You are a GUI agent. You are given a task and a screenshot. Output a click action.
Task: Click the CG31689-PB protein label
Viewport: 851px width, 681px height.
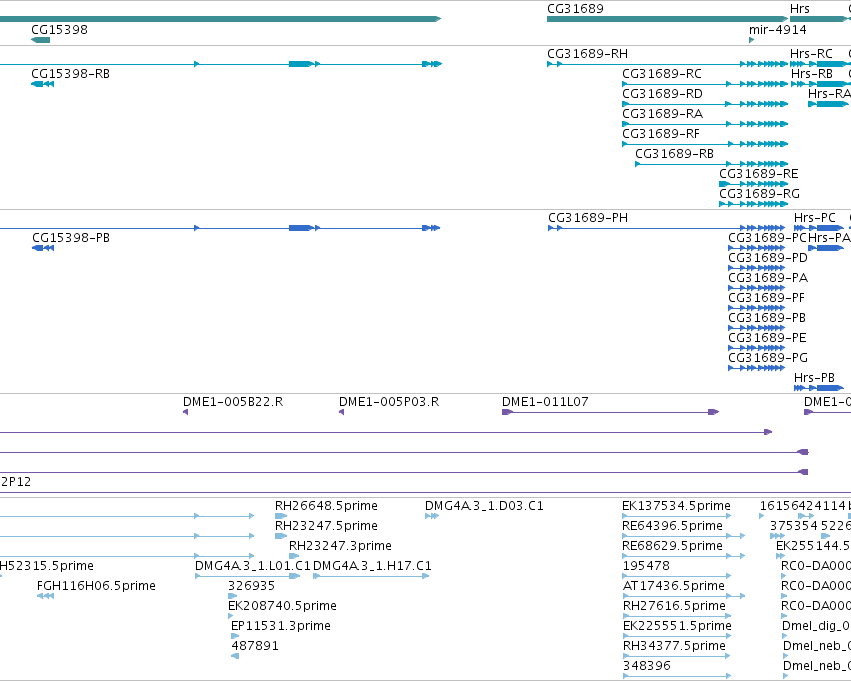tap(767, 318)
